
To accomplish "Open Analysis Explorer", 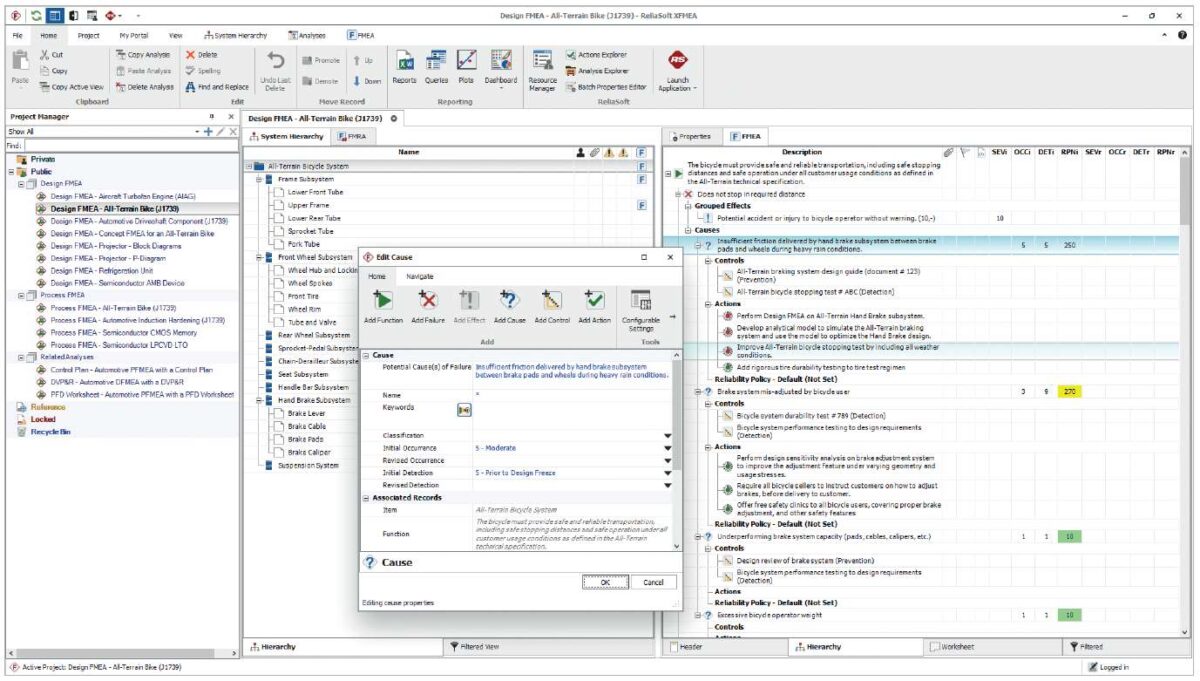I will tap(597, 71).
